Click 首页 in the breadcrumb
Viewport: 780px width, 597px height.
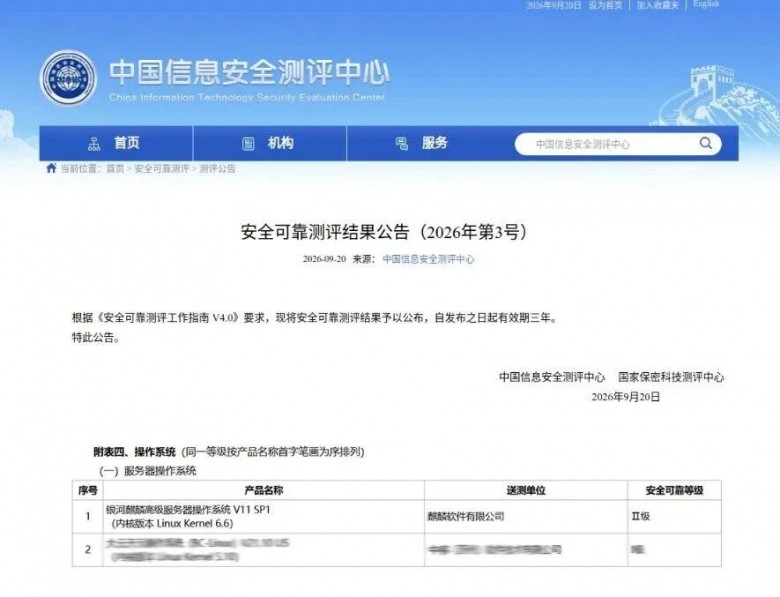(x=115, y=169)
